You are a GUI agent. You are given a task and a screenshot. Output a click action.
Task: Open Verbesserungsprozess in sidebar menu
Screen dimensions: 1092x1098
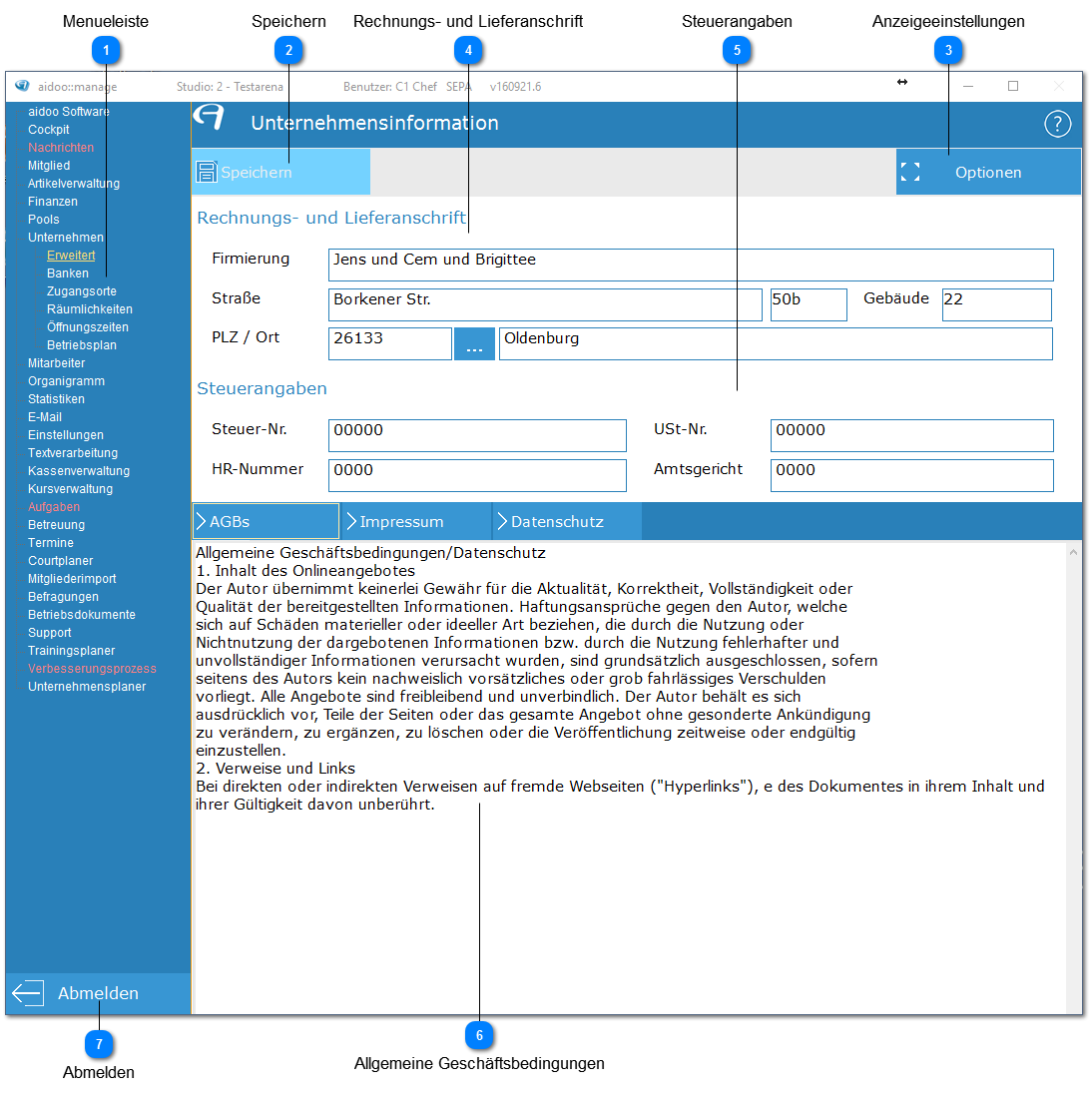93,669
